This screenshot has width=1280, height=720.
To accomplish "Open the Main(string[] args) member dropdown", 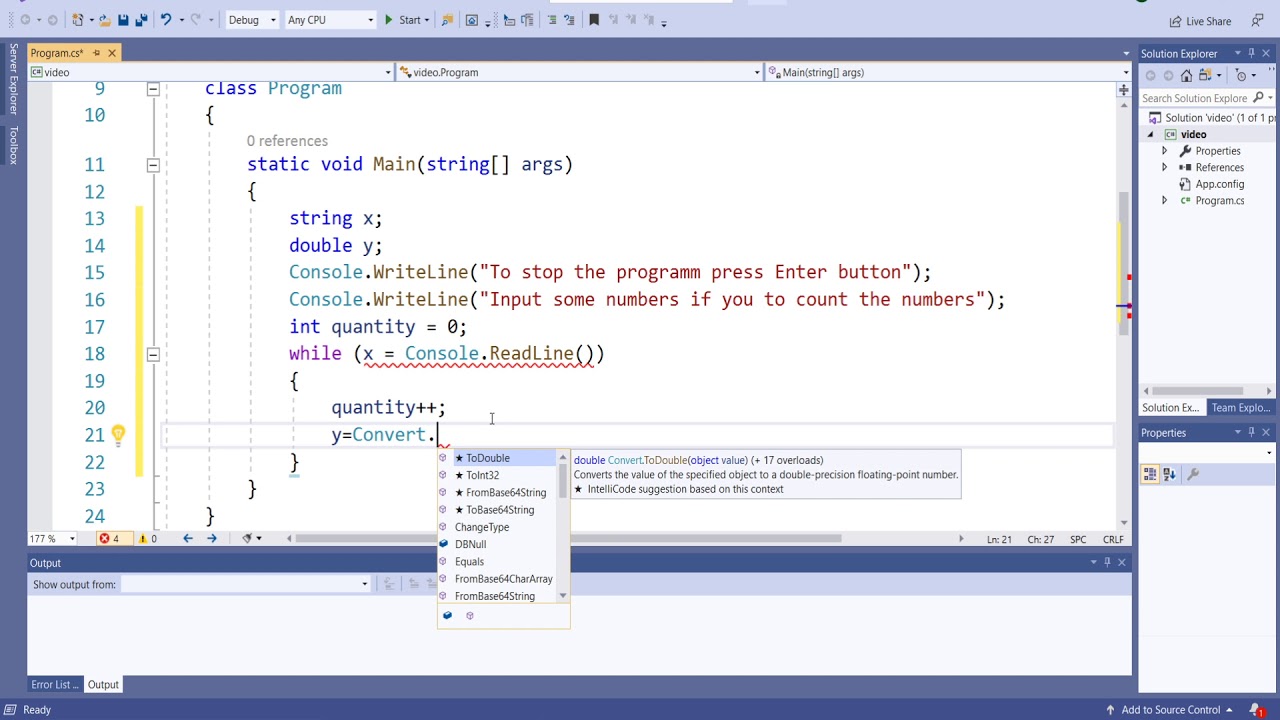I will click(948, 72).
